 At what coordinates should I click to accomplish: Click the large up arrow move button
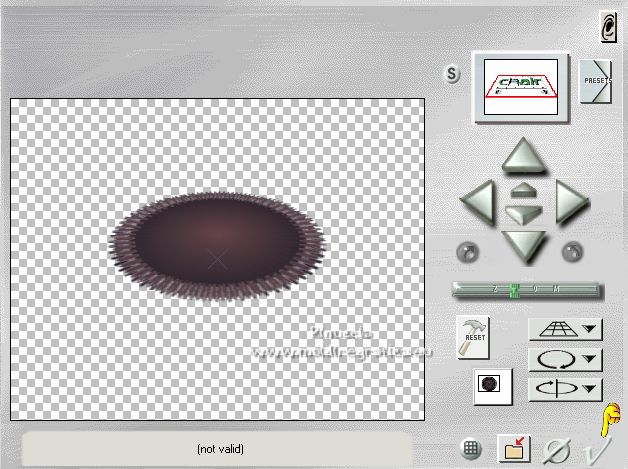pos(523,156)
